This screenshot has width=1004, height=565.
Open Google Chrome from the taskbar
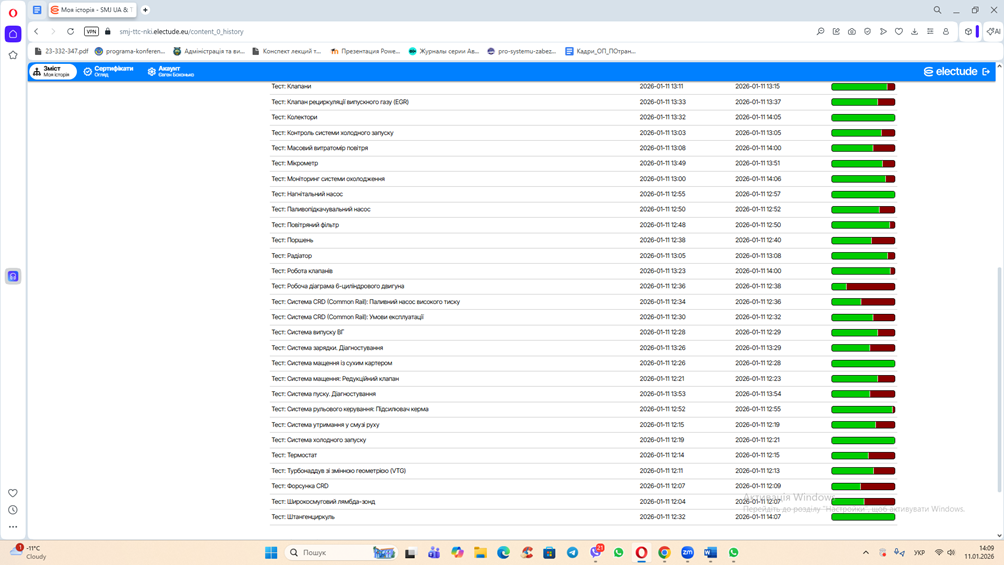664,553
